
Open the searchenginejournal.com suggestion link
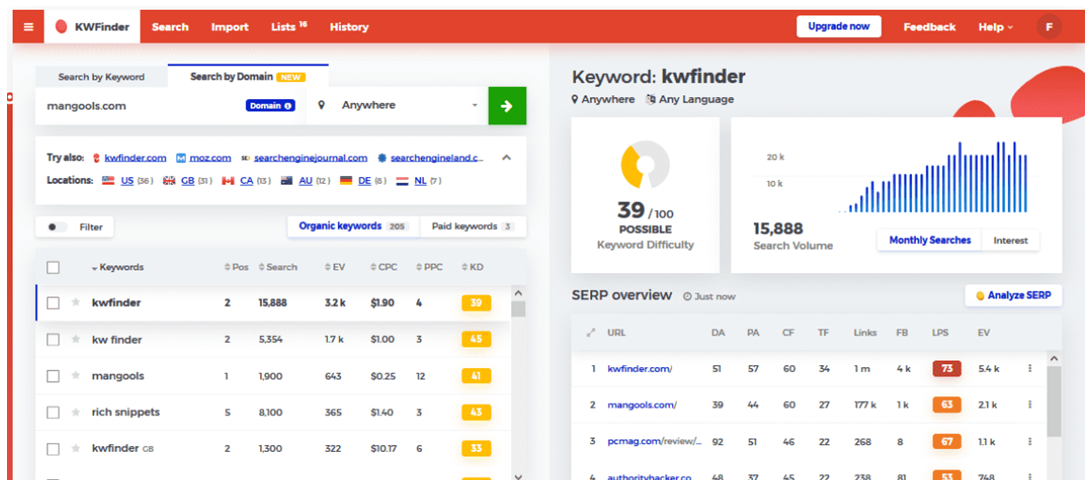310,158
